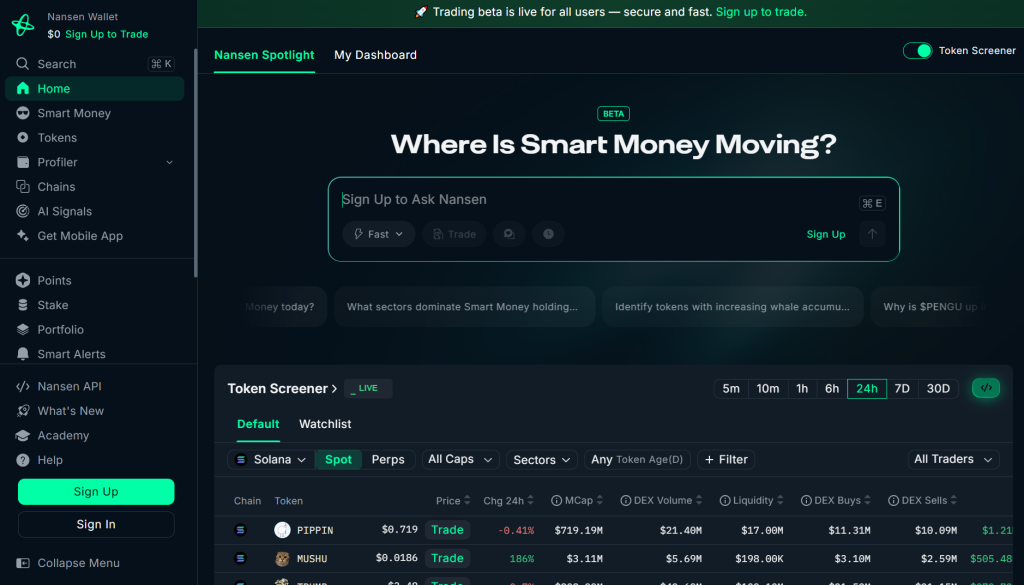
Task: Click the green Sign Up sidebar button
Action: click(96, 491)
